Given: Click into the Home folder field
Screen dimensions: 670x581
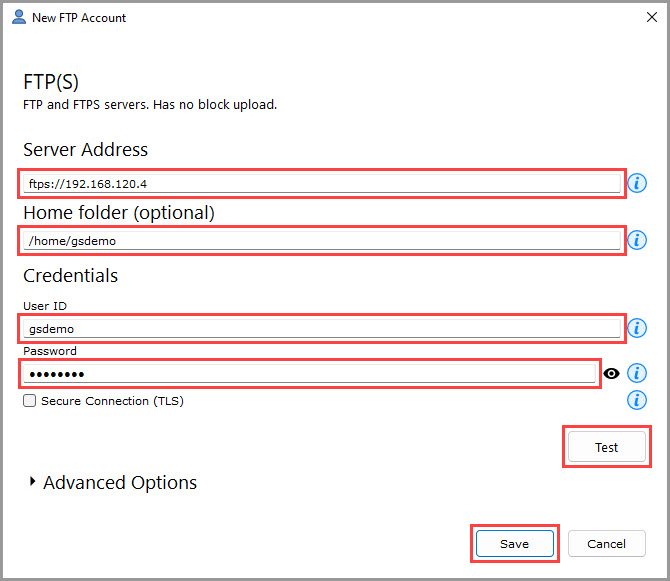Looking at the screenshot, I should point(322,240).
